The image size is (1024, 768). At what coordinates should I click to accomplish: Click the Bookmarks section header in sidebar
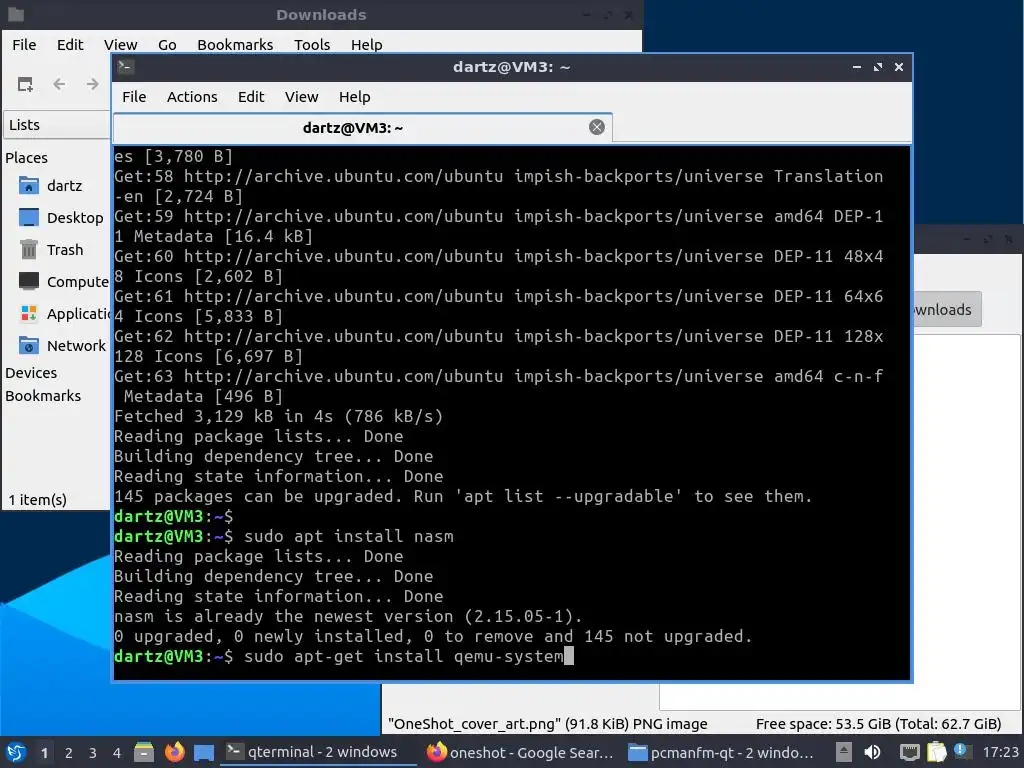click(43, 396)
